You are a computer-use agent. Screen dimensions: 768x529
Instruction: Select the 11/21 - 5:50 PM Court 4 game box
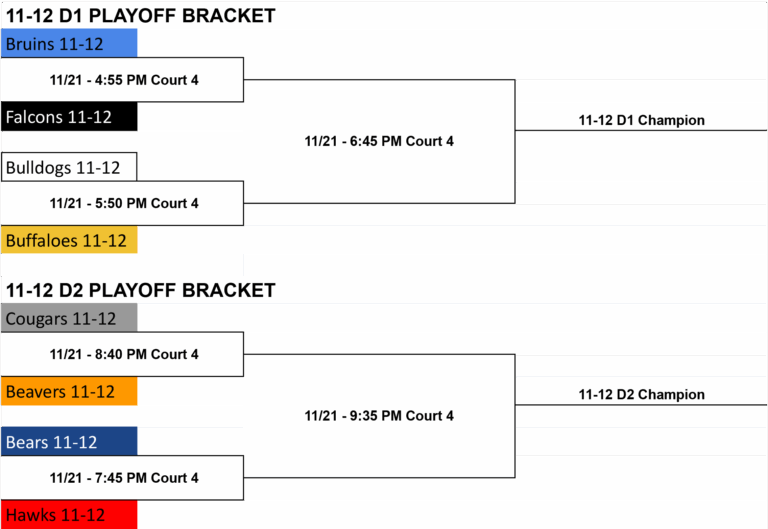122,203
